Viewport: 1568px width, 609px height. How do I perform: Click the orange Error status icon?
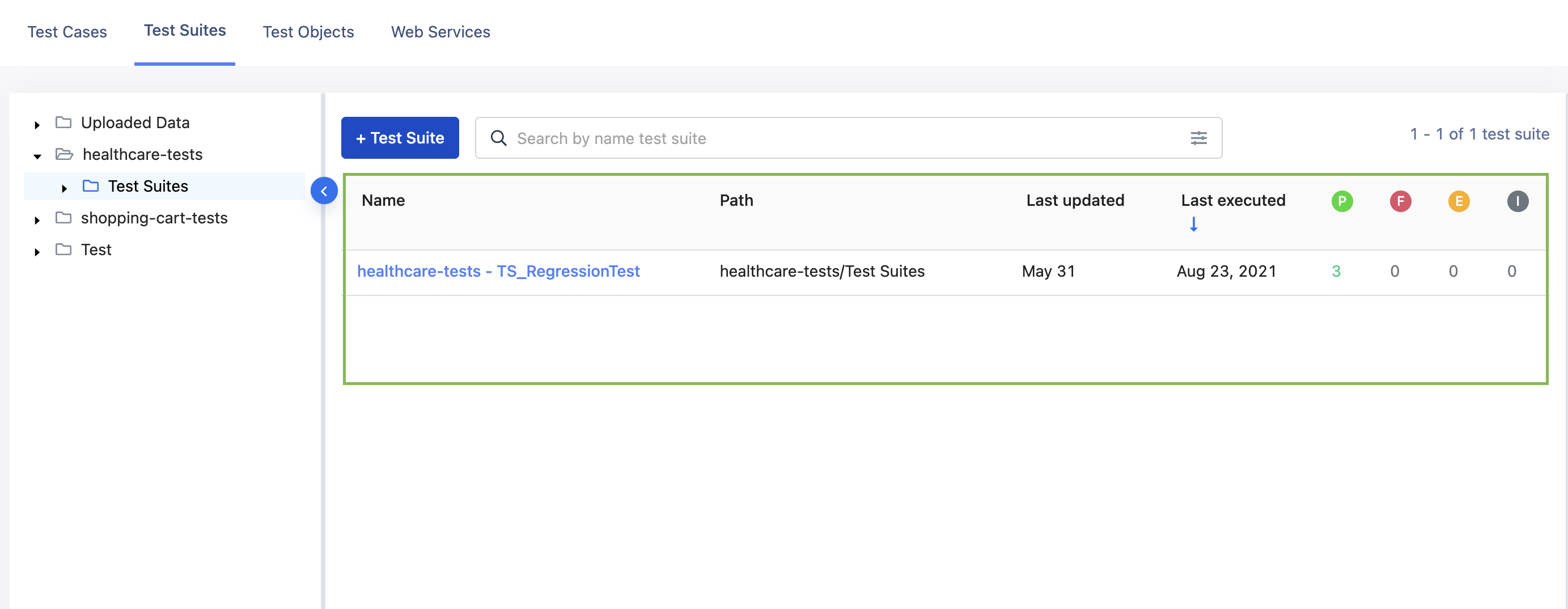(x=1459, y=201)
